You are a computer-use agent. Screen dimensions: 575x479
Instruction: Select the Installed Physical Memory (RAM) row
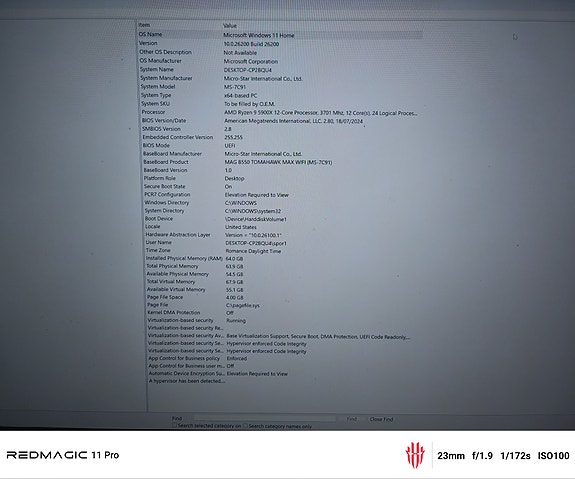194,258
